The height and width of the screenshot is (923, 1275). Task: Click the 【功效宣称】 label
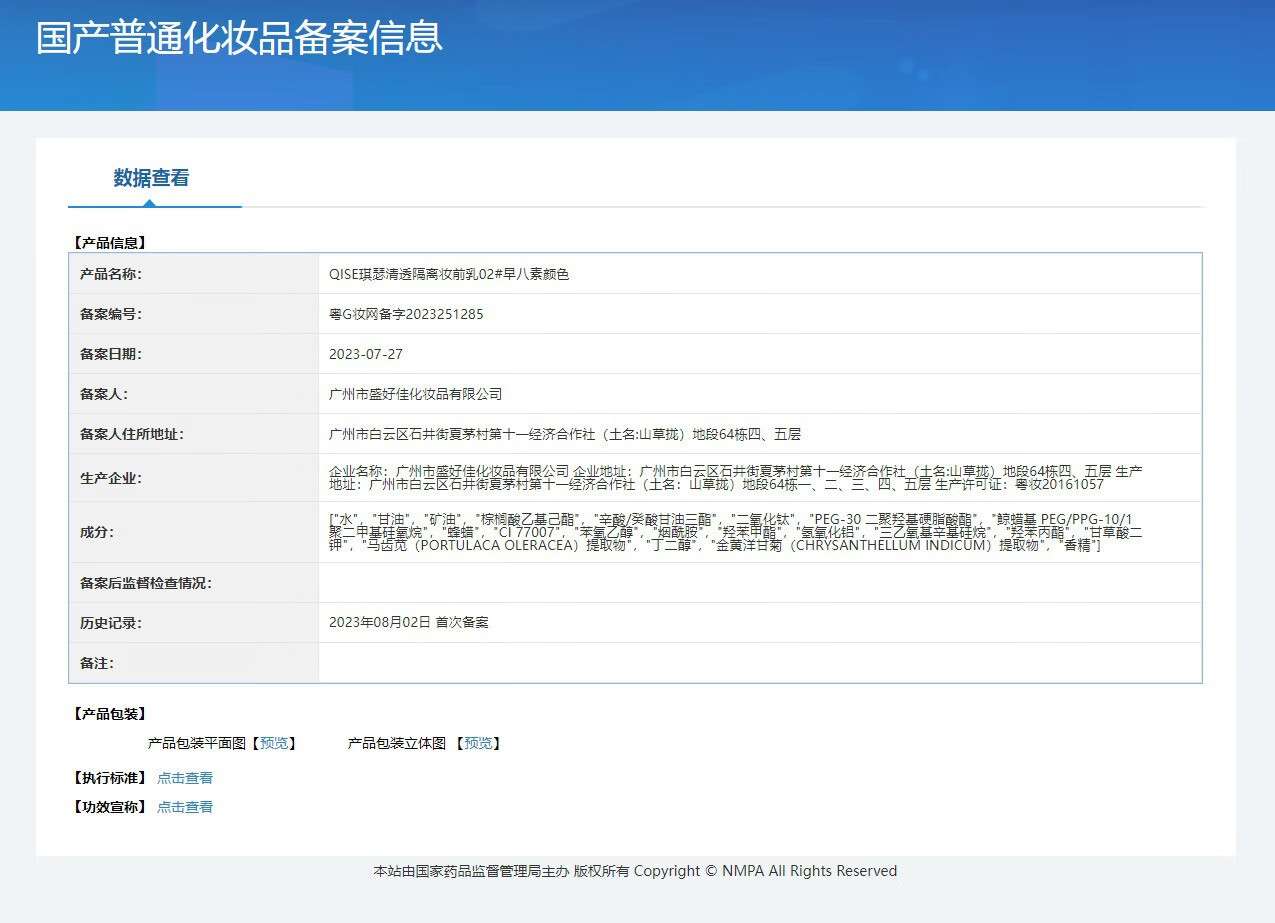[110, 807]
